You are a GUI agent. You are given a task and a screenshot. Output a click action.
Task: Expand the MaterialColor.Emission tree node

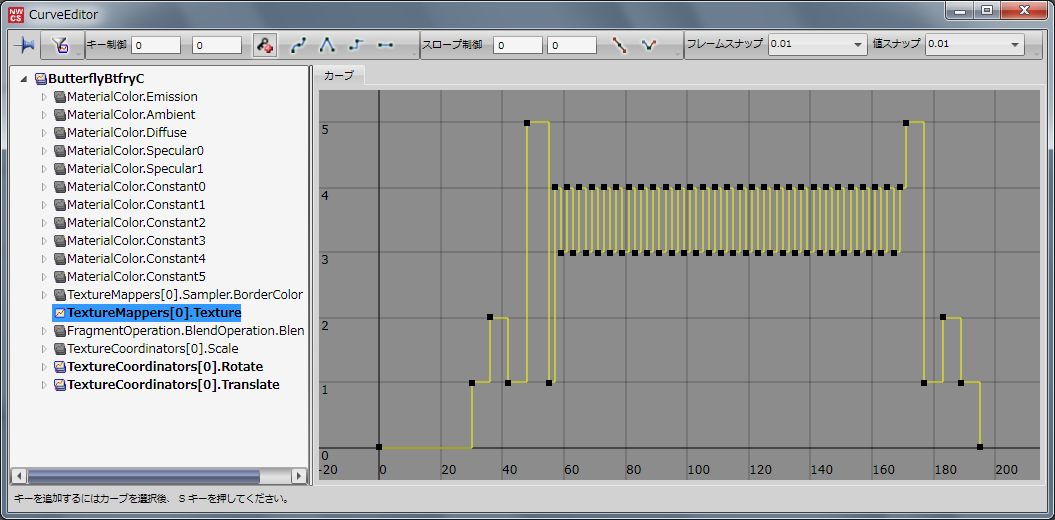pyautogui.click(x=43, y=97)
